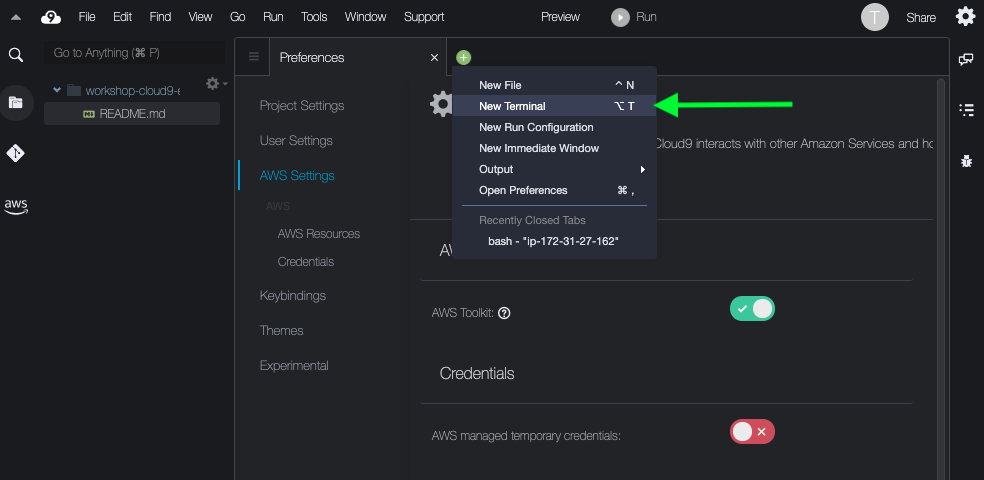Enable AWS managed temporary credentials toggle
984x480 pixels.
pyautogui.click(x=752, y=432)
